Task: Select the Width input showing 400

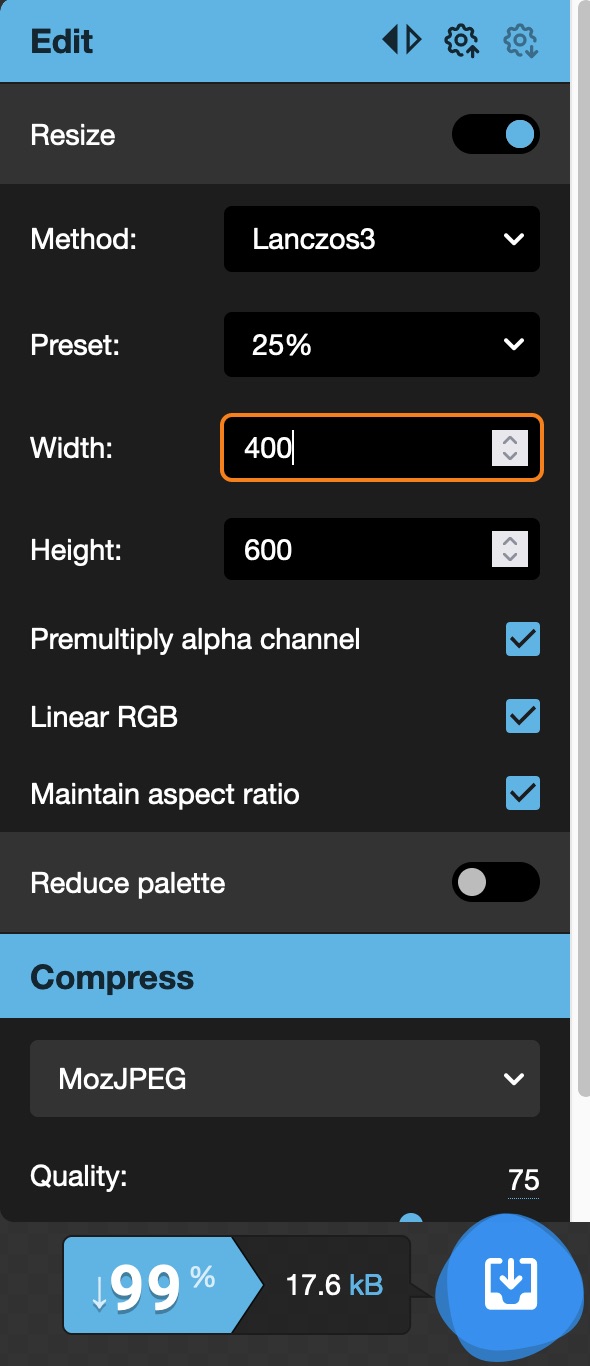Action: 350,448
